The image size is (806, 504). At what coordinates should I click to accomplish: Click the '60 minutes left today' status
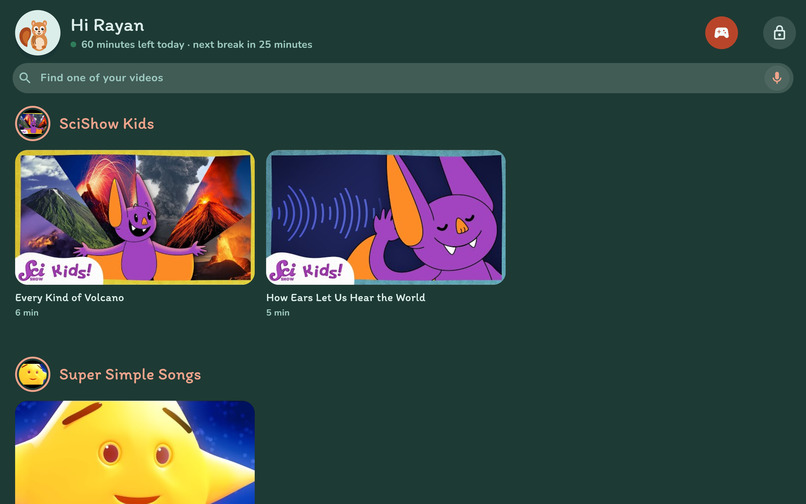(133, 45)
